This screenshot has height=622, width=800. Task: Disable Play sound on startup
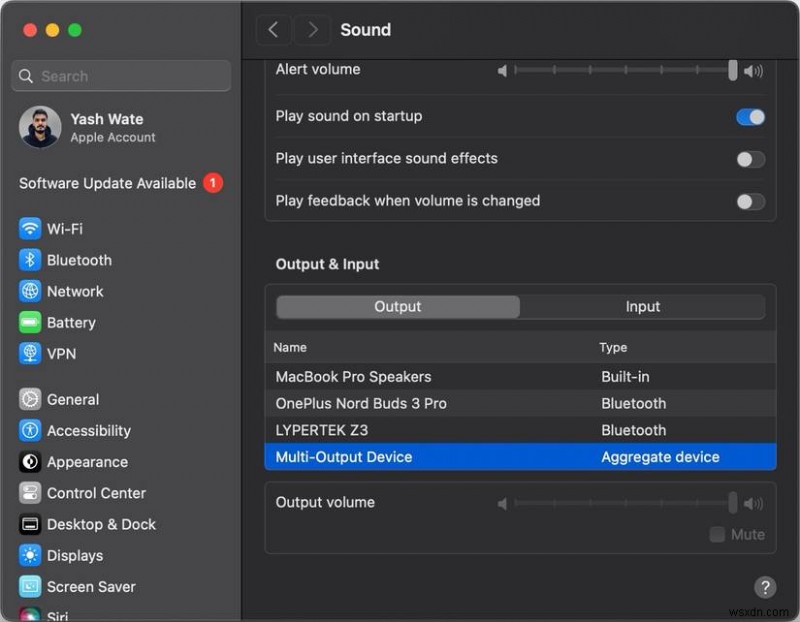(750, 117)
